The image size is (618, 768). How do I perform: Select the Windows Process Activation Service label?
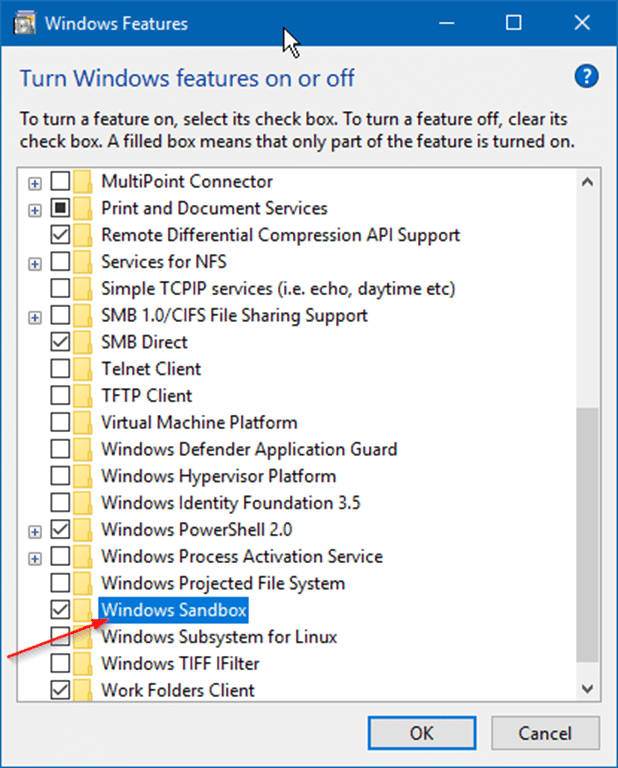[242, 556]
